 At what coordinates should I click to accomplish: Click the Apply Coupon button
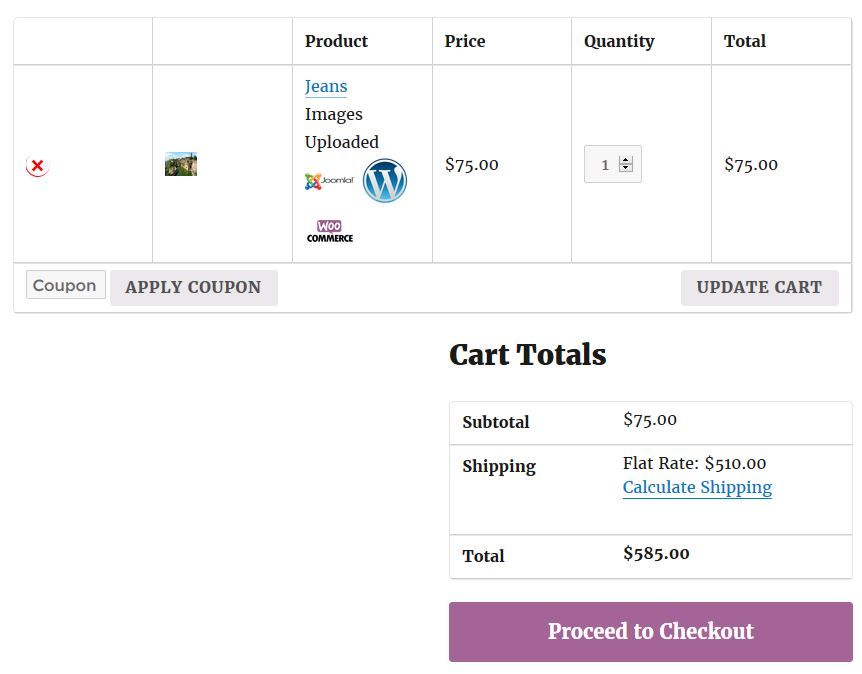(194, 288)
